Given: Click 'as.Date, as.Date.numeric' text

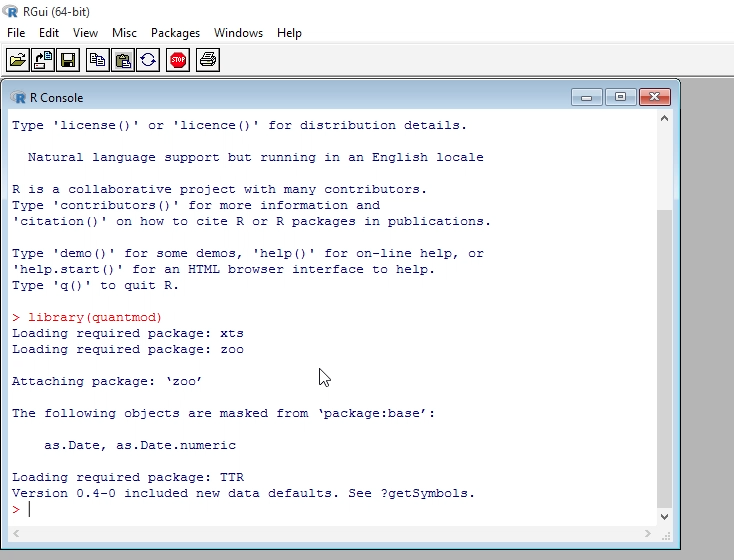Looking at the screenshot, I should (140, 445).
